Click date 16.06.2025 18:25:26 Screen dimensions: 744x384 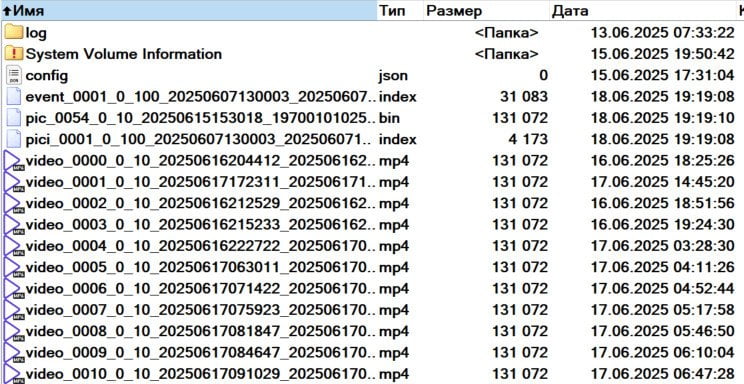(662, 161)
